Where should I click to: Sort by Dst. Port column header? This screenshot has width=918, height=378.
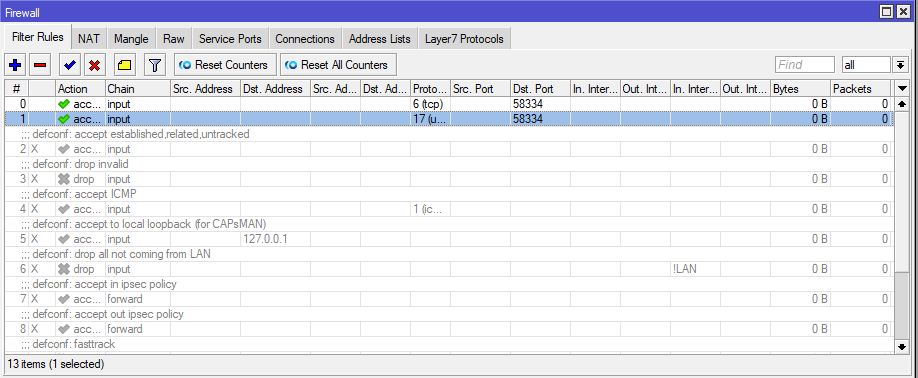[x=540, y=89]
